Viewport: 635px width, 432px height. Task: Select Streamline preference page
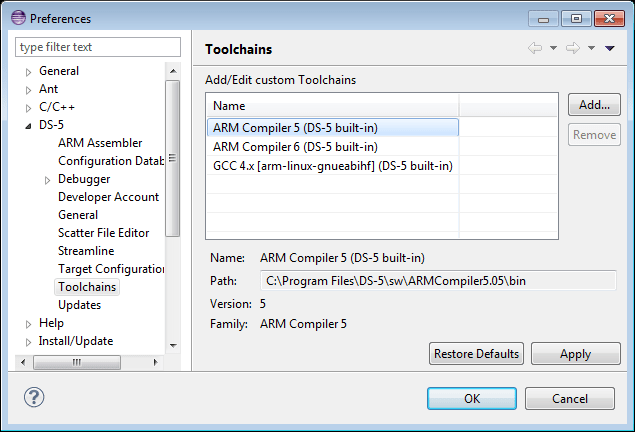pyautogui.click(x=86, y=251)
